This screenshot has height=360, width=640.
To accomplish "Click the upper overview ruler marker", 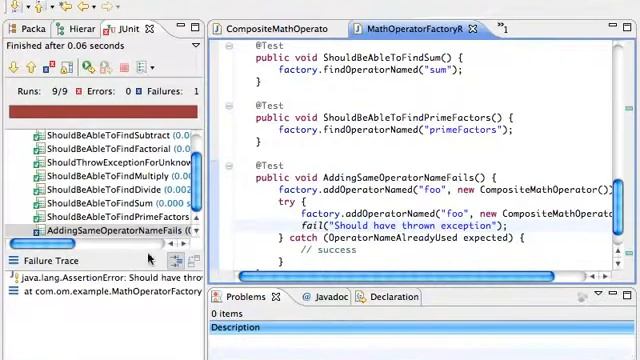I will point(629,108).
